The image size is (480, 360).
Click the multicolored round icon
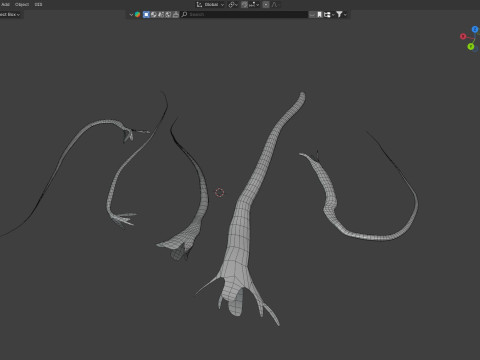[x=137, y=14]
